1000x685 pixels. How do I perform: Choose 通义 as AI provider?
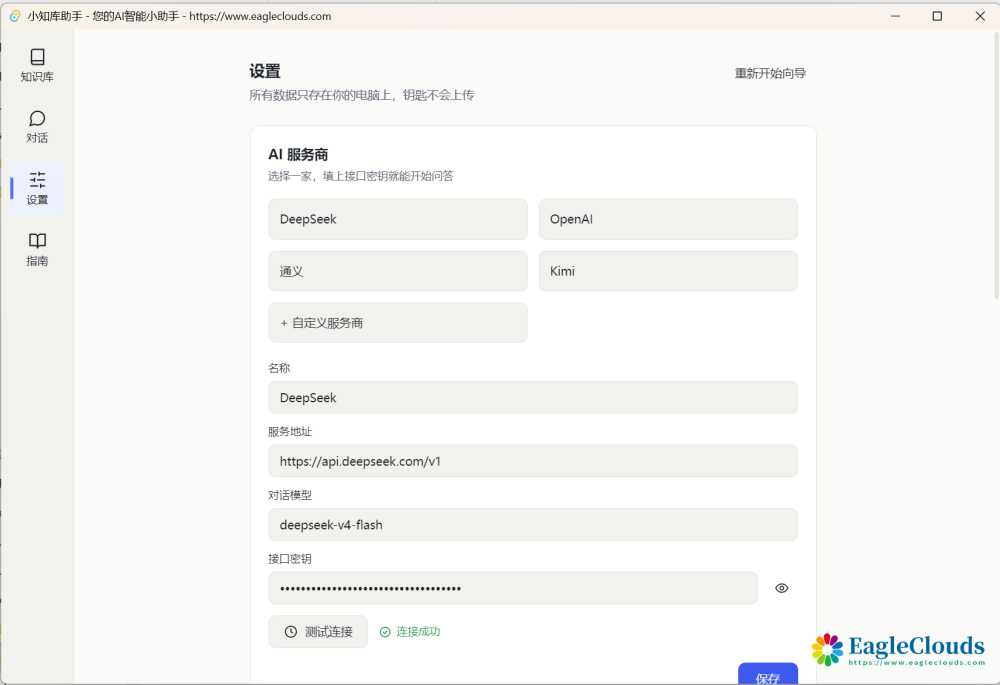point(397,271)
